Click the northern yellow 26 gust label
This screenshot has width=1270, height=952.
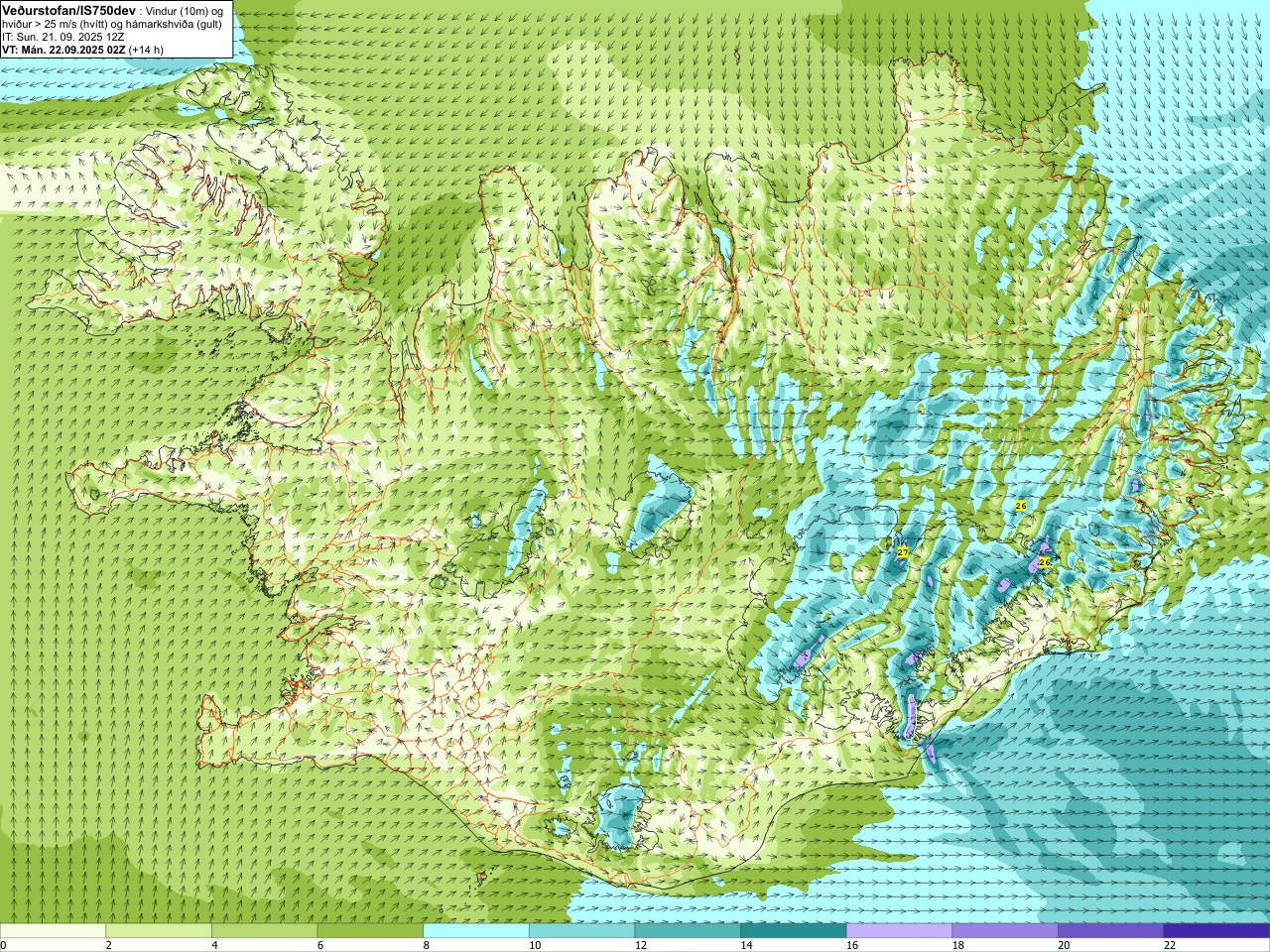coord(1021,506)
